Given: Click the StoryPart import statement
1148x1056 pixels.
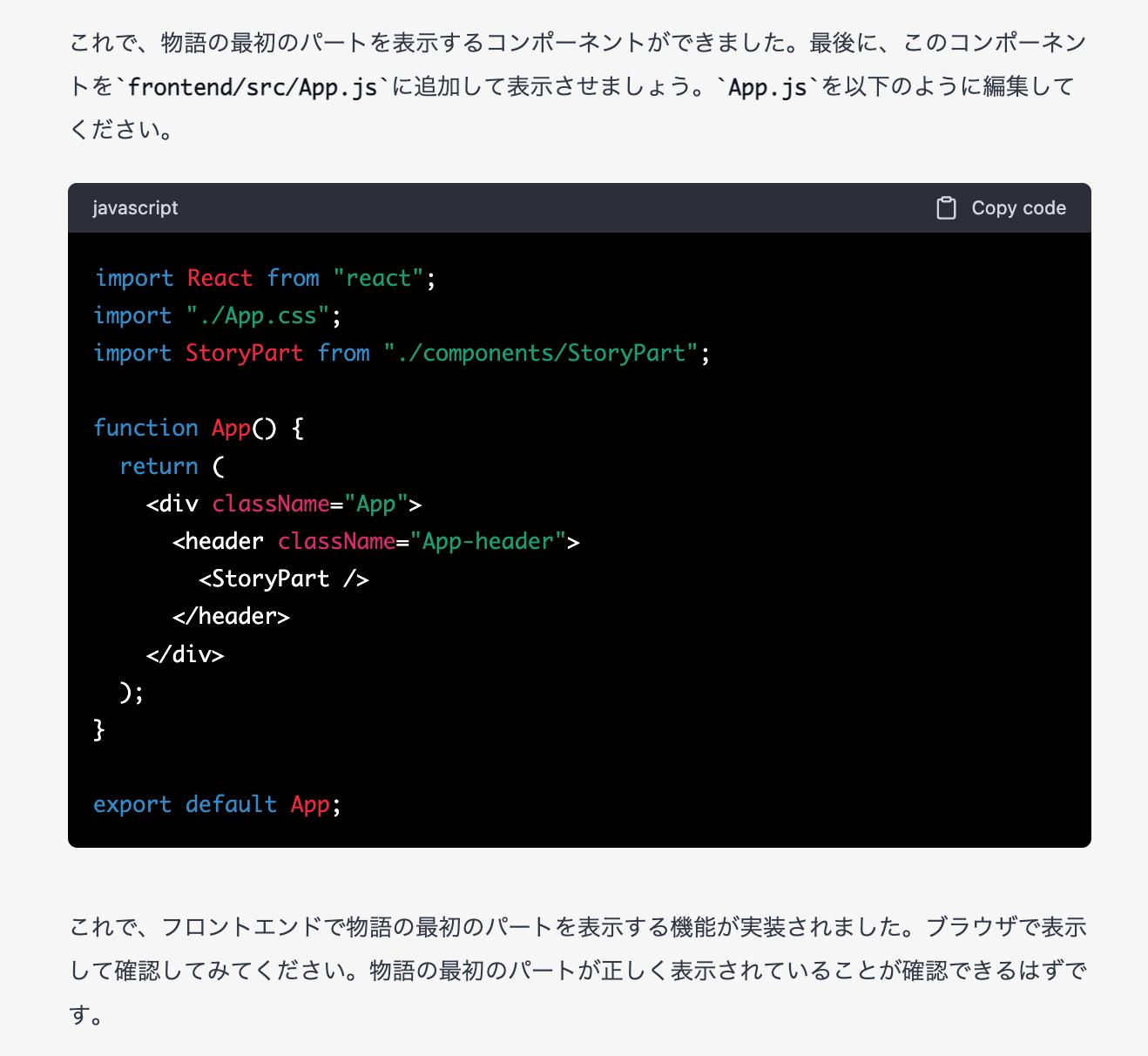Looking at the screenshot, I should 401,353.
